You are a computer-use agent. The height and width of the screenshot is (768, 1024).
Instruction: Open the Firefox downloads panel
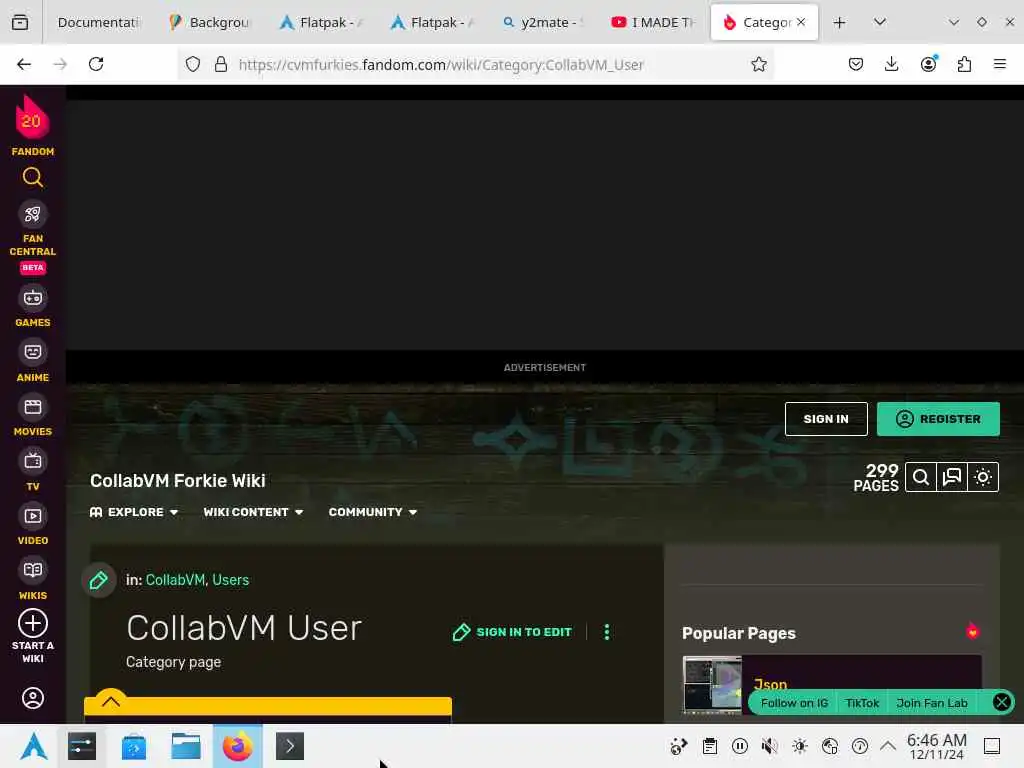coord(891,64)
